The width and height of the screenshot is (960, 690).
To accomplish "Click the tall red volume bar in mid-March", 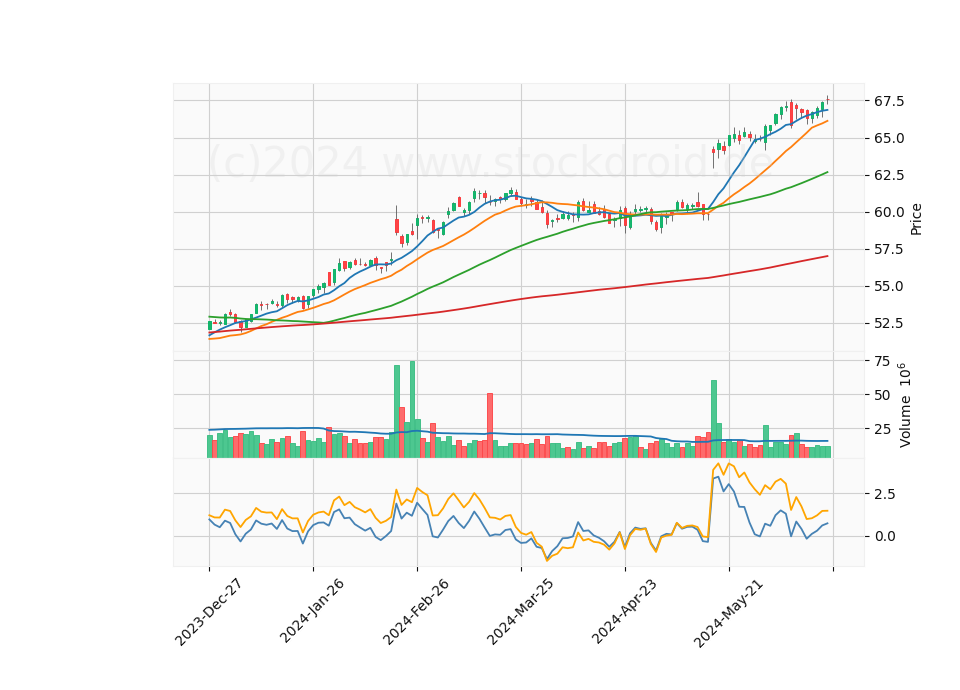I will (490, 426).
